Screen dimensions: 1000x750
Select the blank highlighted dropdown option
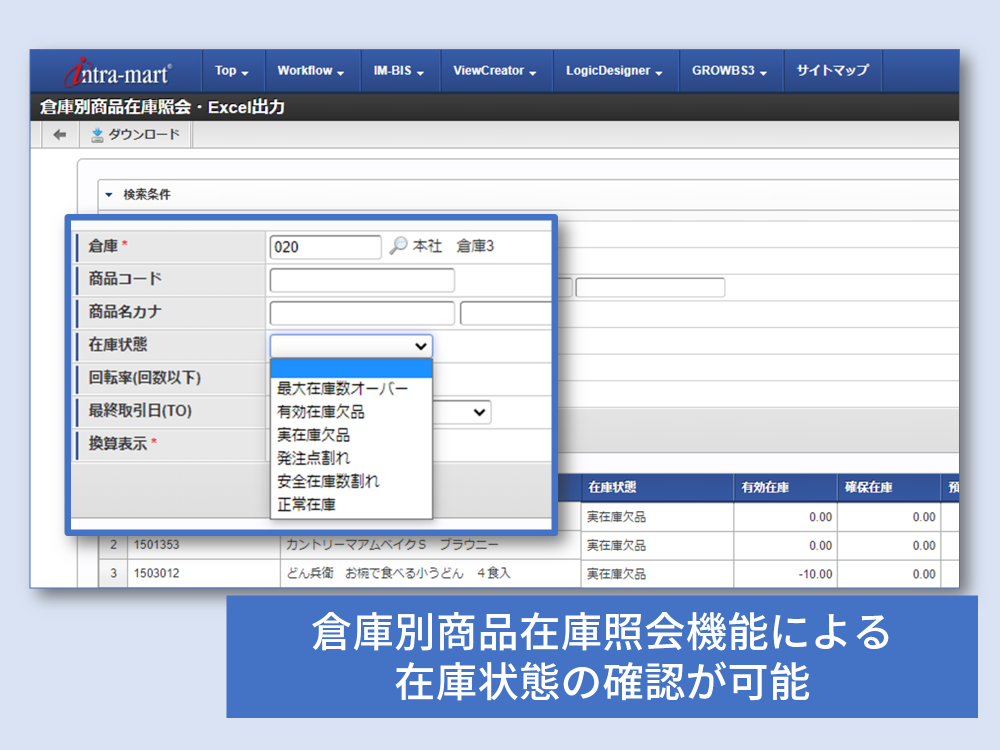tap(351, 369)
